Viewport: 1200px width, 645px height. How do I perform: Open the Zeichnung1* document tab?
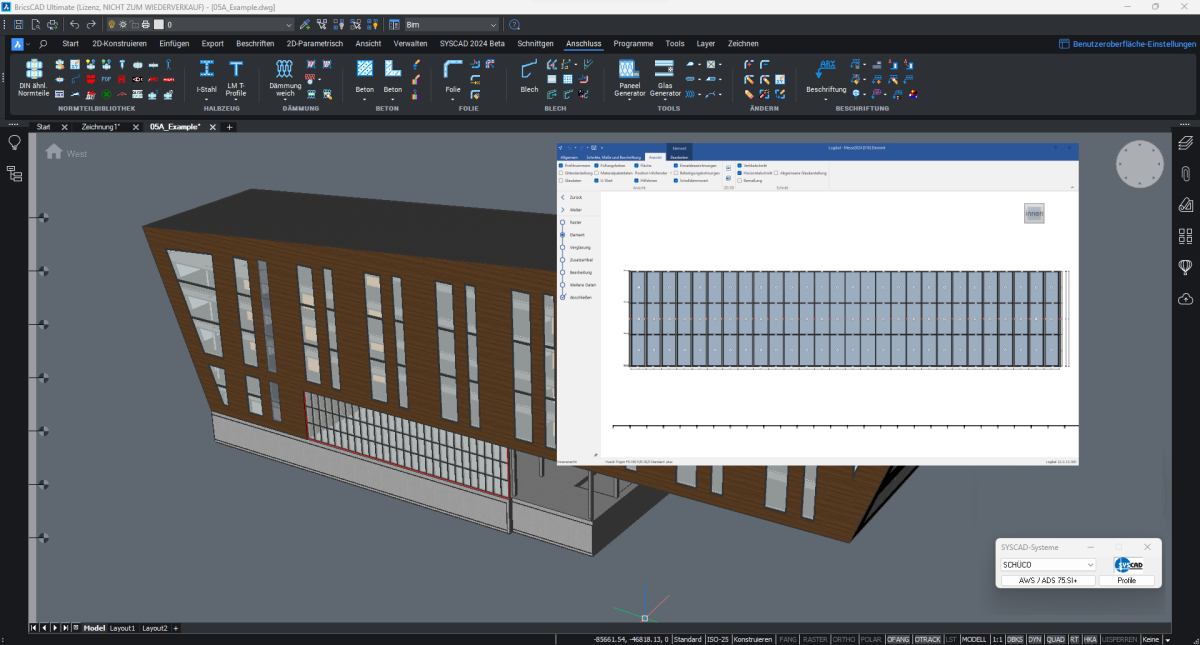(100, 127)
